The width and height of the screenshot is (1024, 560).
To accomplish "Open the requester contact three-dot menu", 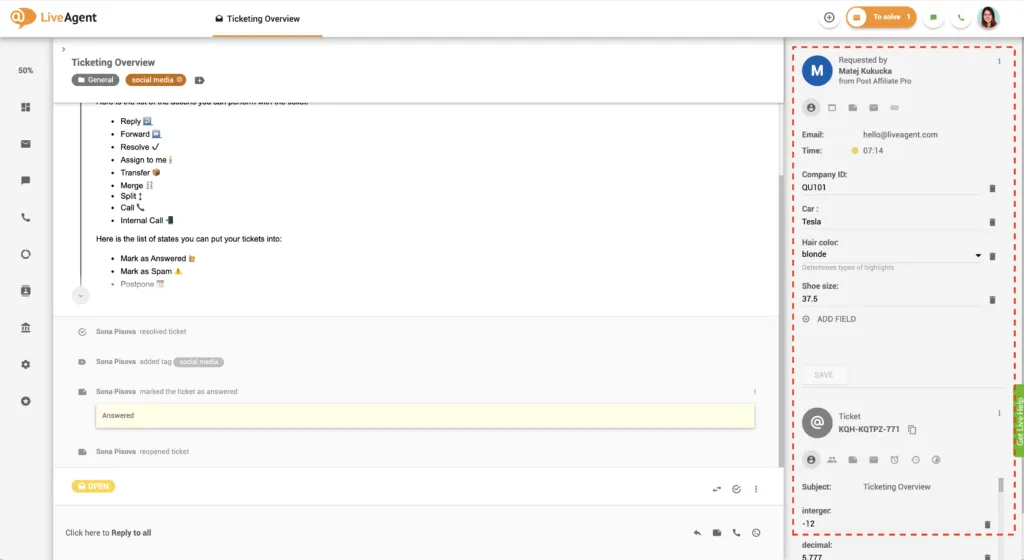I will pos(999,62).
